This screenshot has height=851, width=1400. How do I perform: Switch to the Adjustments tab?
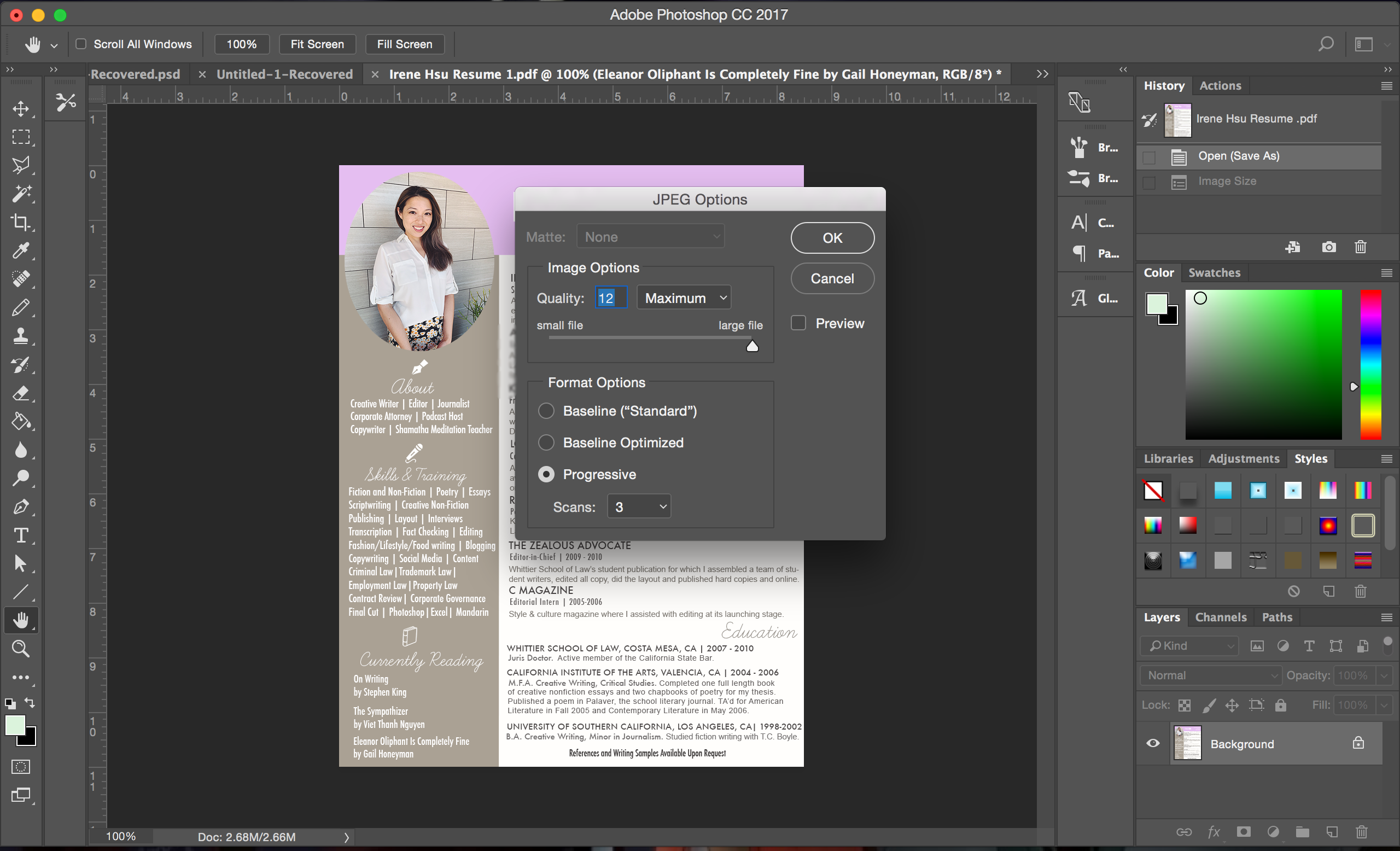pyautogui.click(x=1243, y=458)
